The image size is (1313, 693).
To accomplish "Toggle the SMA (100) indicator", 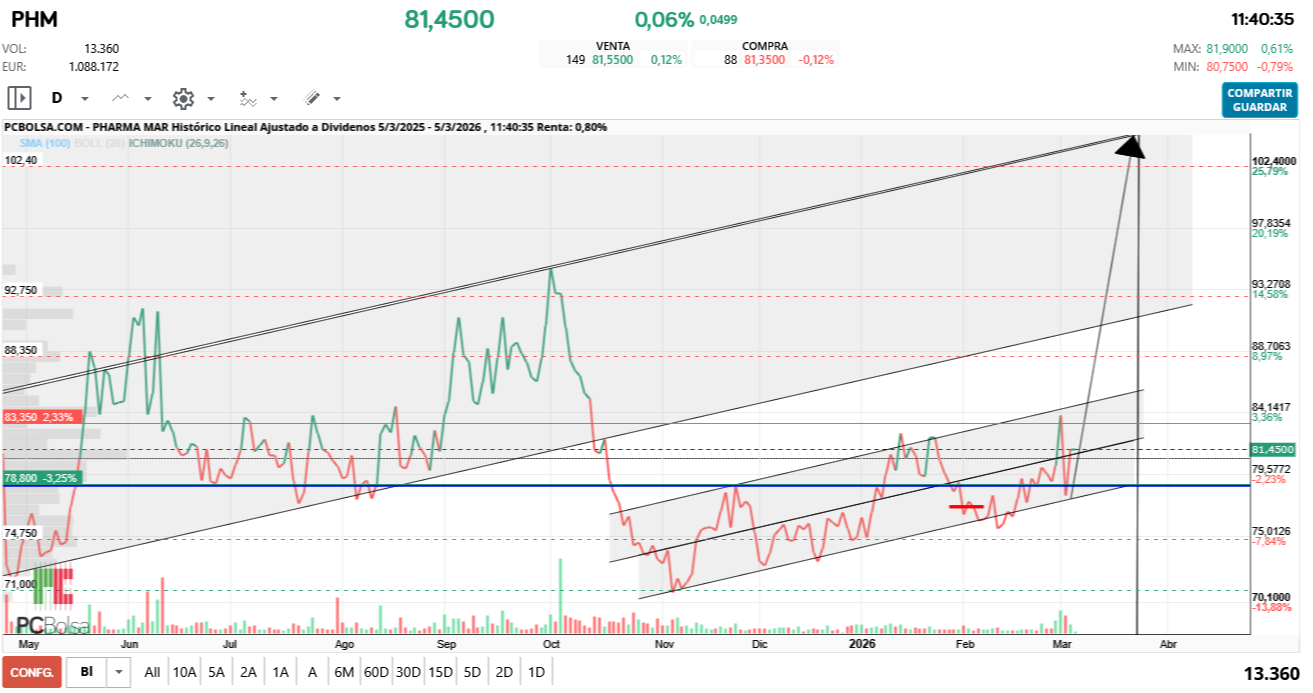I will (44, 143).
